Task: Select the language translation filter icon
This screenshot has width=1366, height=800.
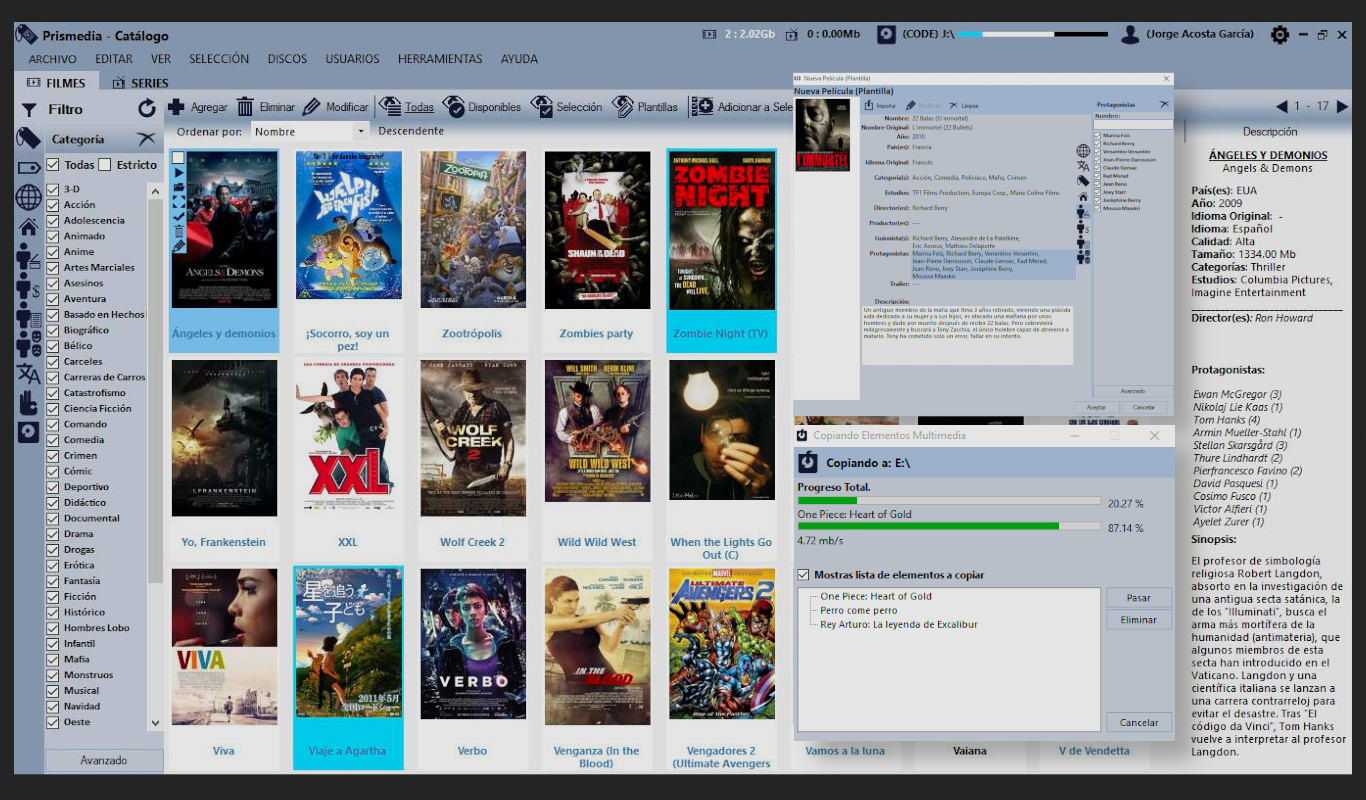Action: coord(28,374)
